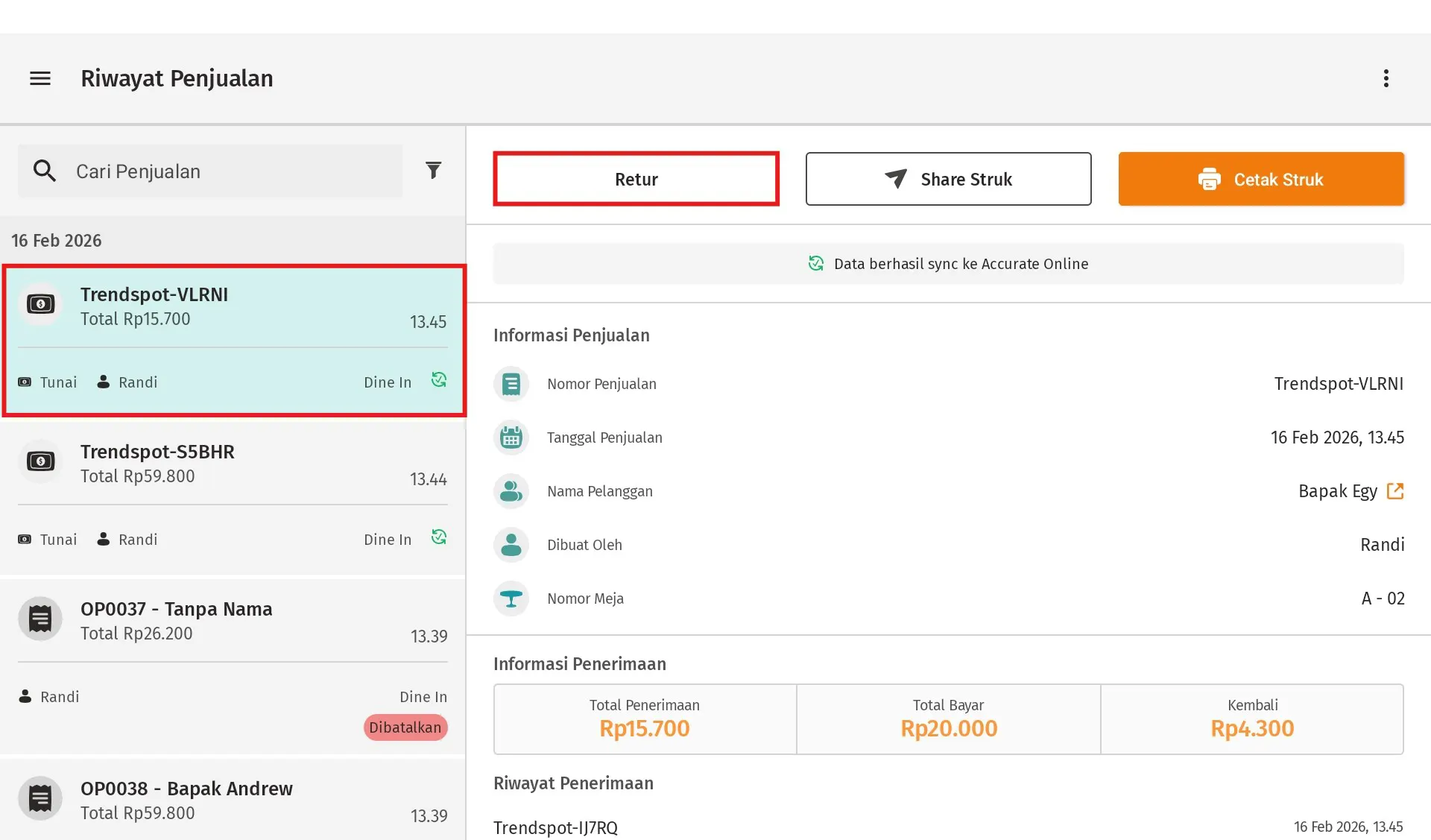
Task: Click sync status icon on Trendspot-S5BHR
Action: [x=439, y=537]
